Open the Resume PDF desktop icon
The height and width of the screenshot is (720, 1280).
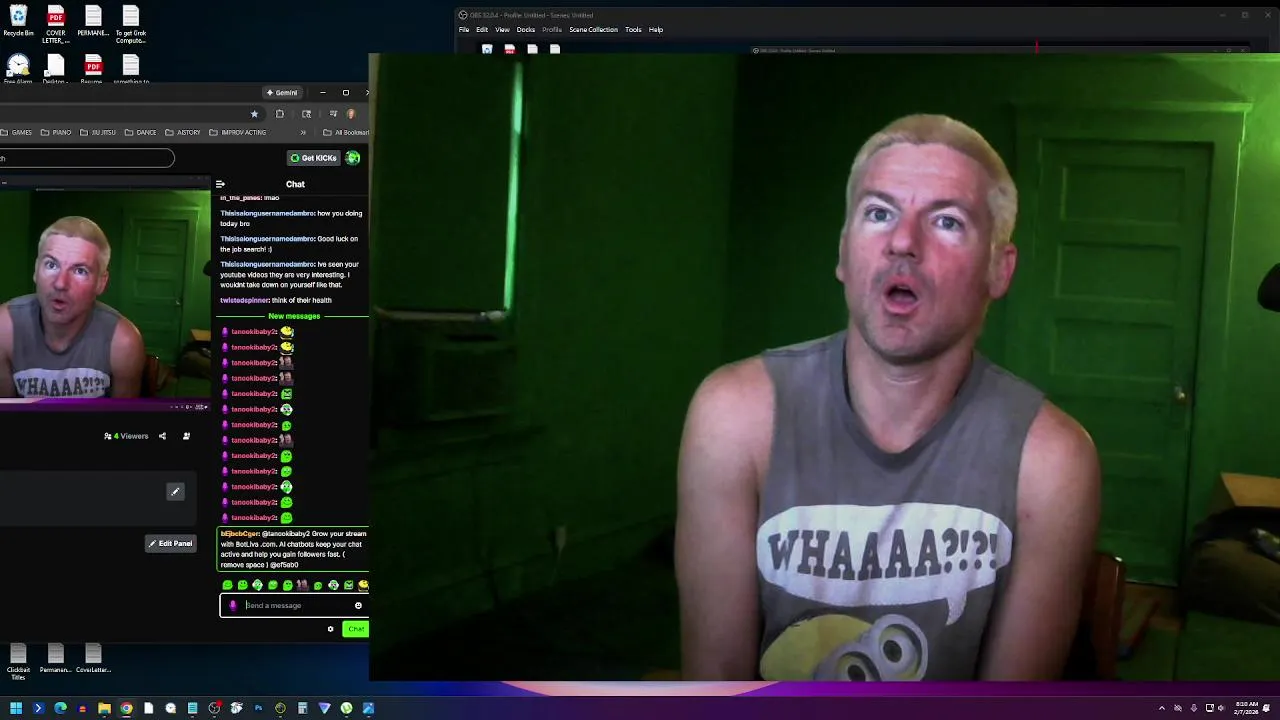point(92,70)
